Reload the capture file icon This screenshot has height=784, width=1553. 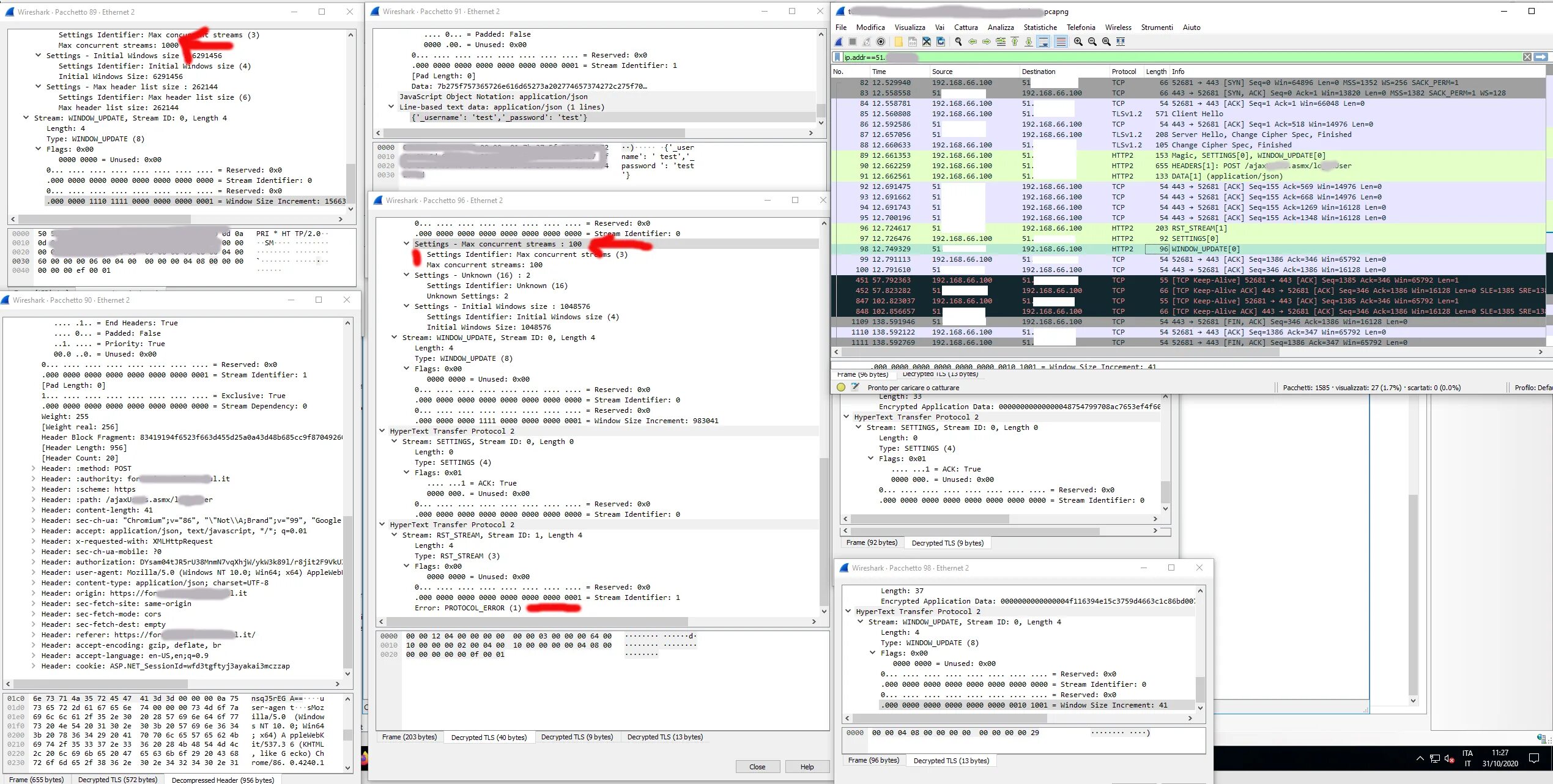[941, 42]
